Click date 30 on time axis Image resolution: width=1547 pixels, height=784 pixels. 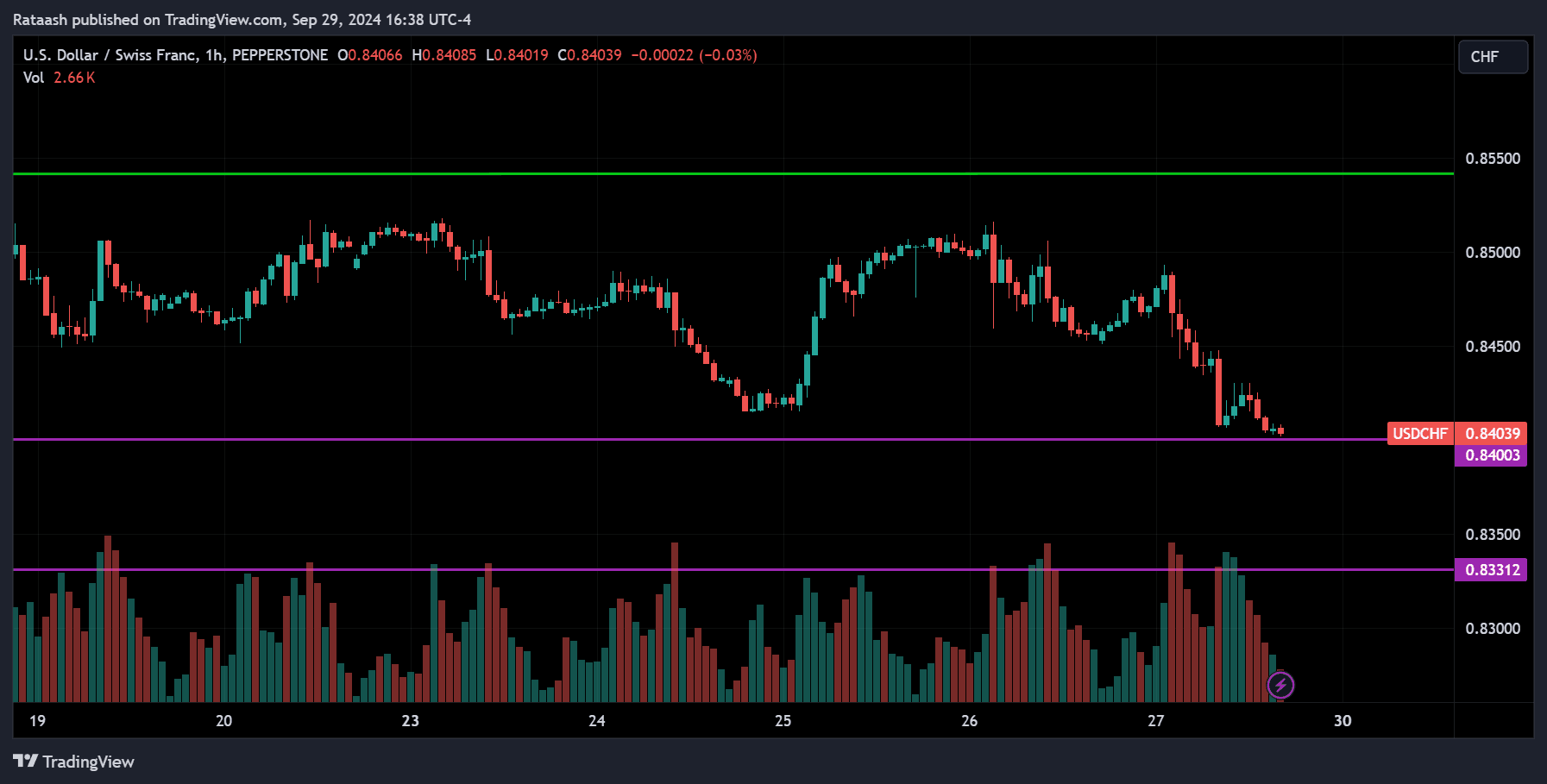click(x=1343, y=721)
